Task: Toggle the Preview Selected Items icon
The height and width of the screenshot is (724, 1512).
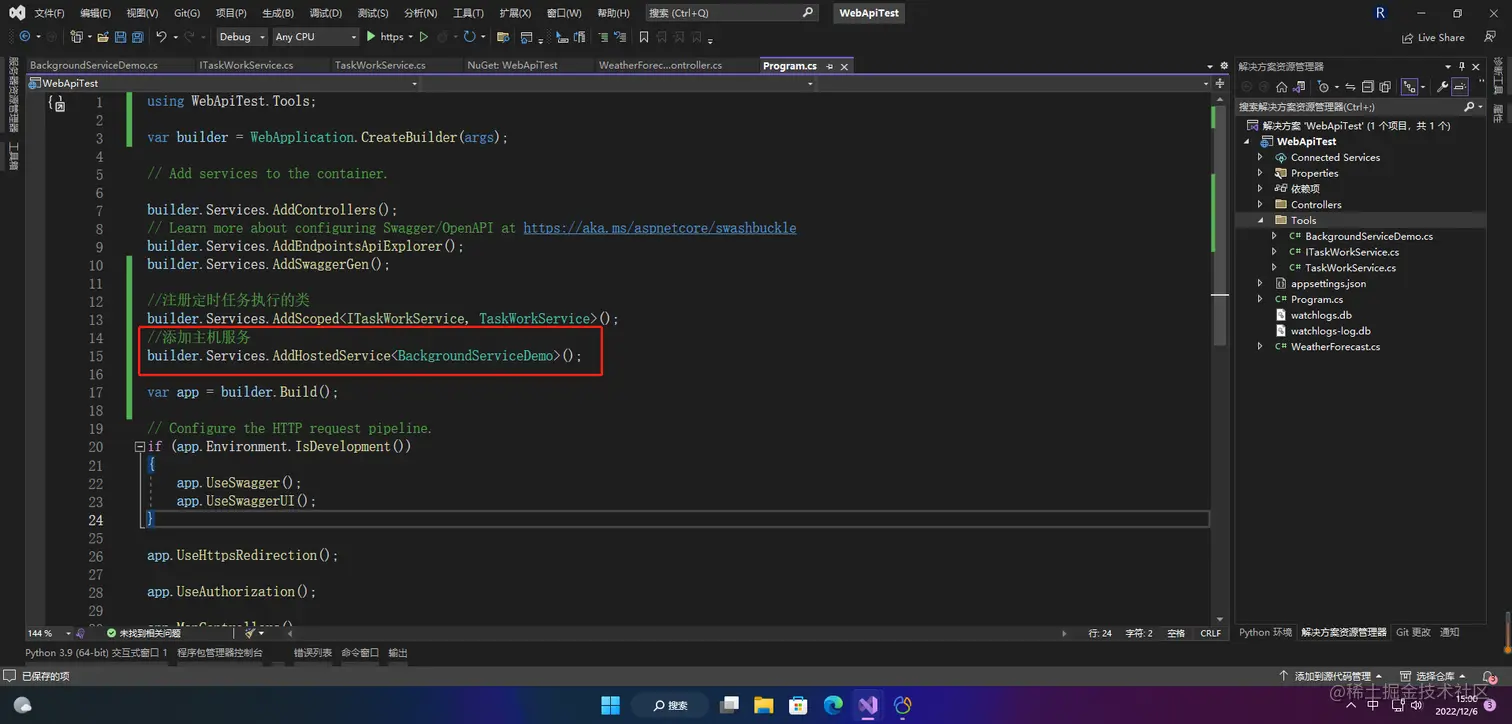Action: coord(1460,87)
